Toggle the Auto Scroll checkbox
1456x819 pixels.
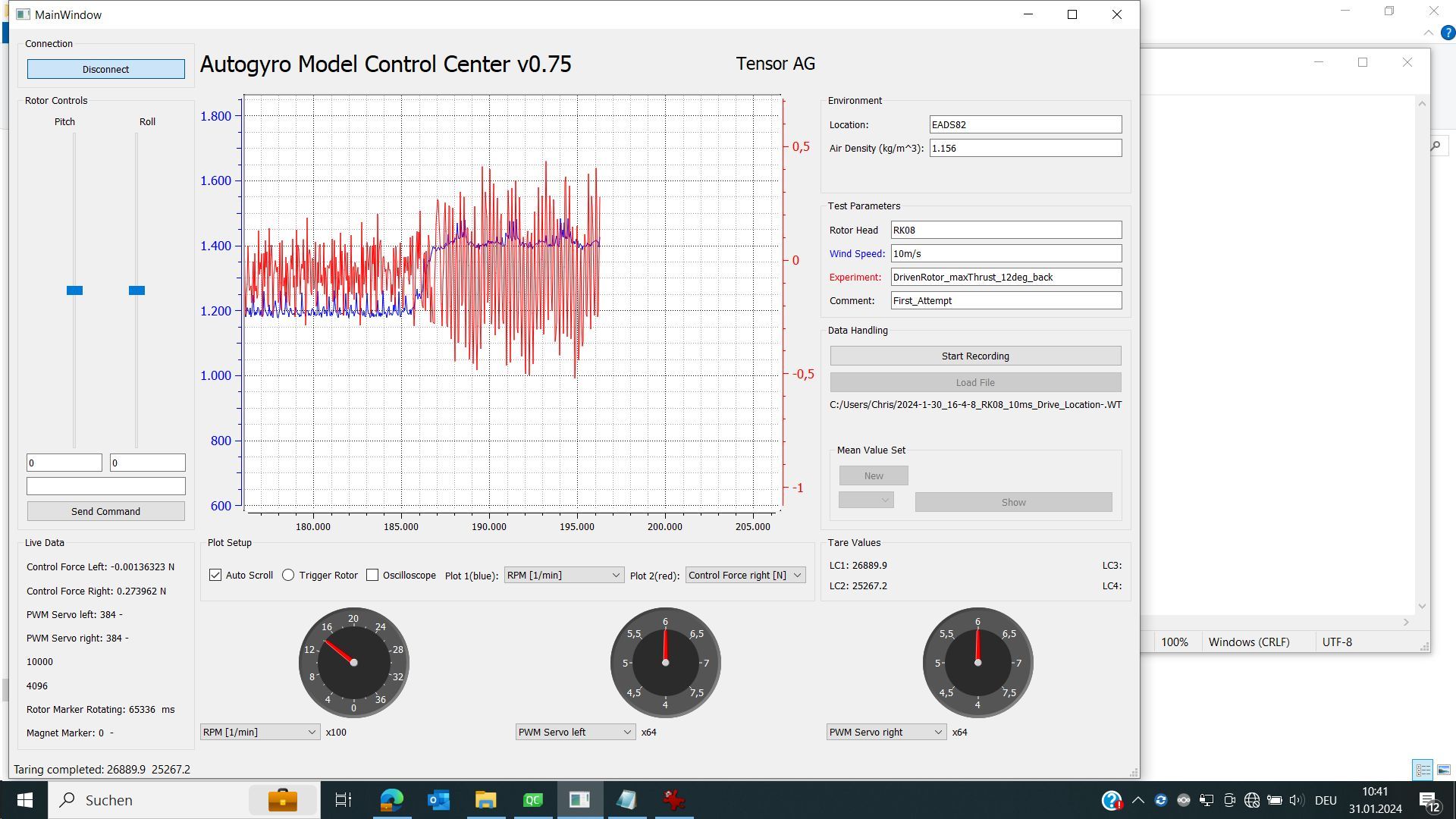(215, 576)
